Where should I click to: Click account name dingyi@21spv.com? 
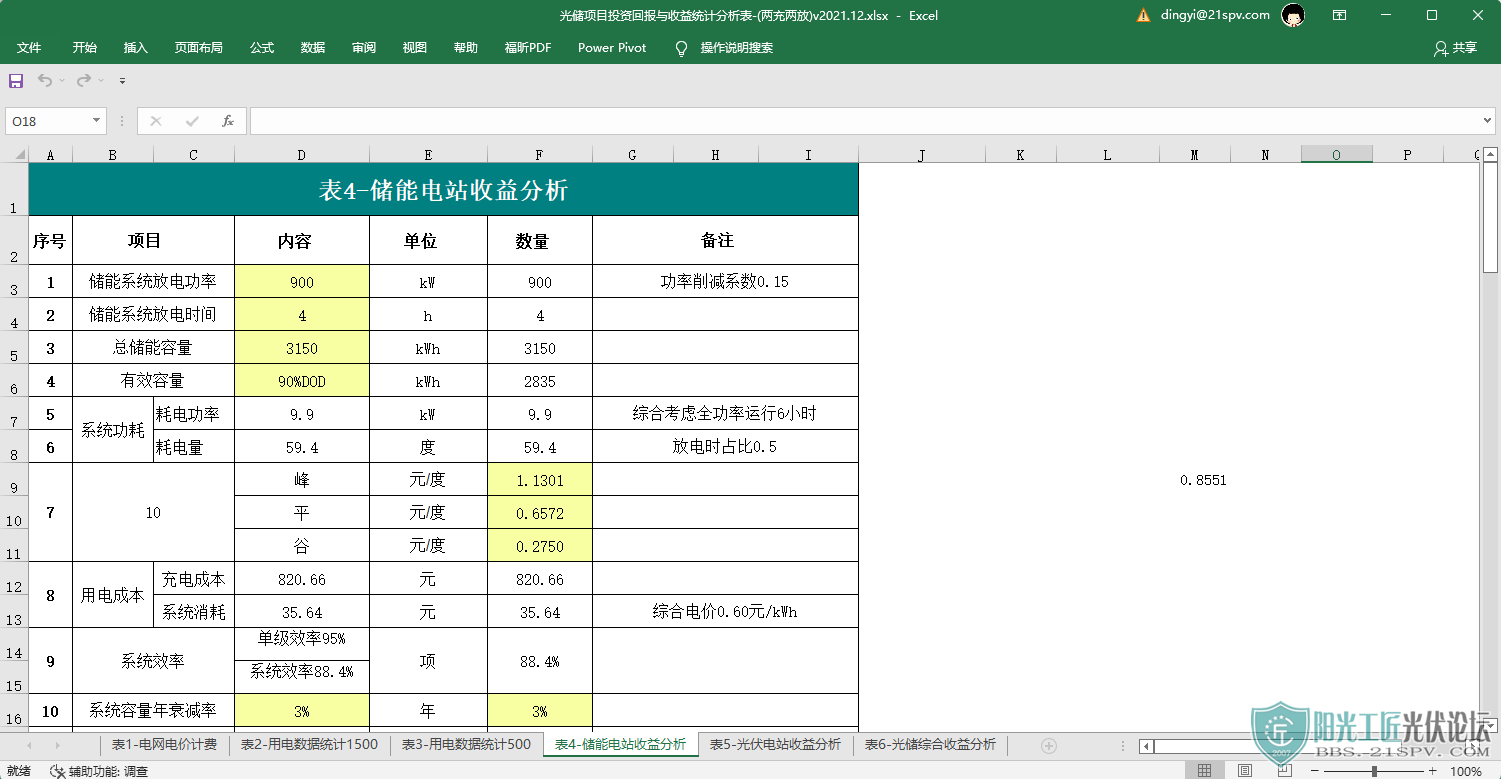click(1215, 15)
